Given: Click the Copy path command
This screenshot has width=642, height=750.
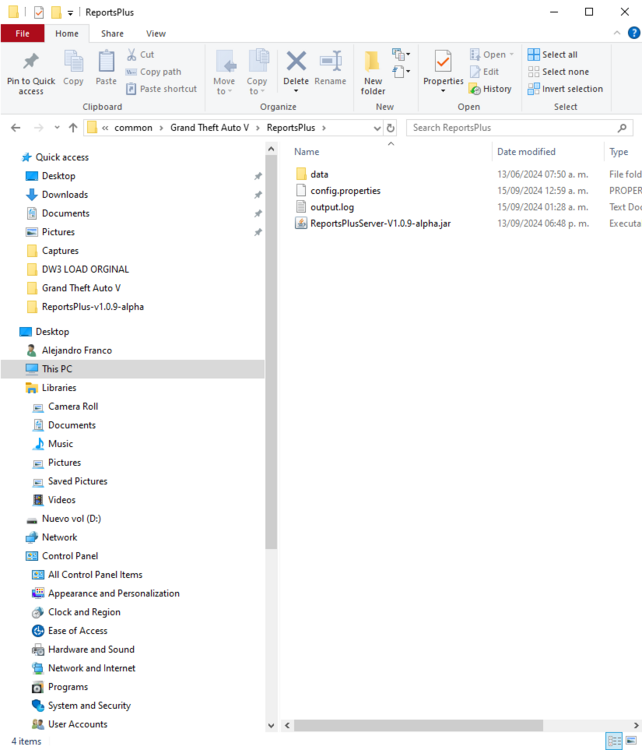Looking at the screenshot, I should coord(154,72).
